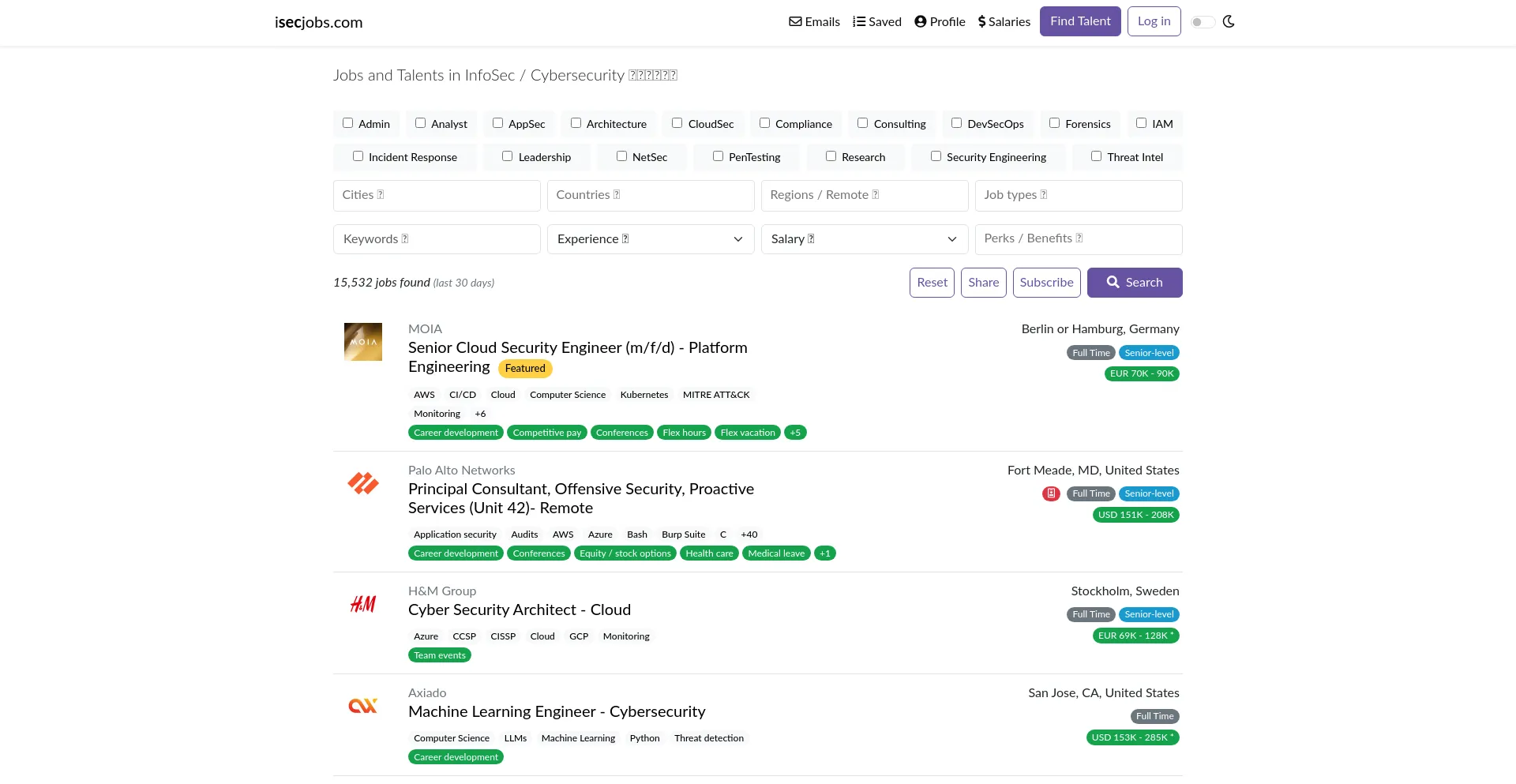Click the Kubernetes skill tag
Viewport: 1516px width, 784px height.
click(x=644, y=395)
